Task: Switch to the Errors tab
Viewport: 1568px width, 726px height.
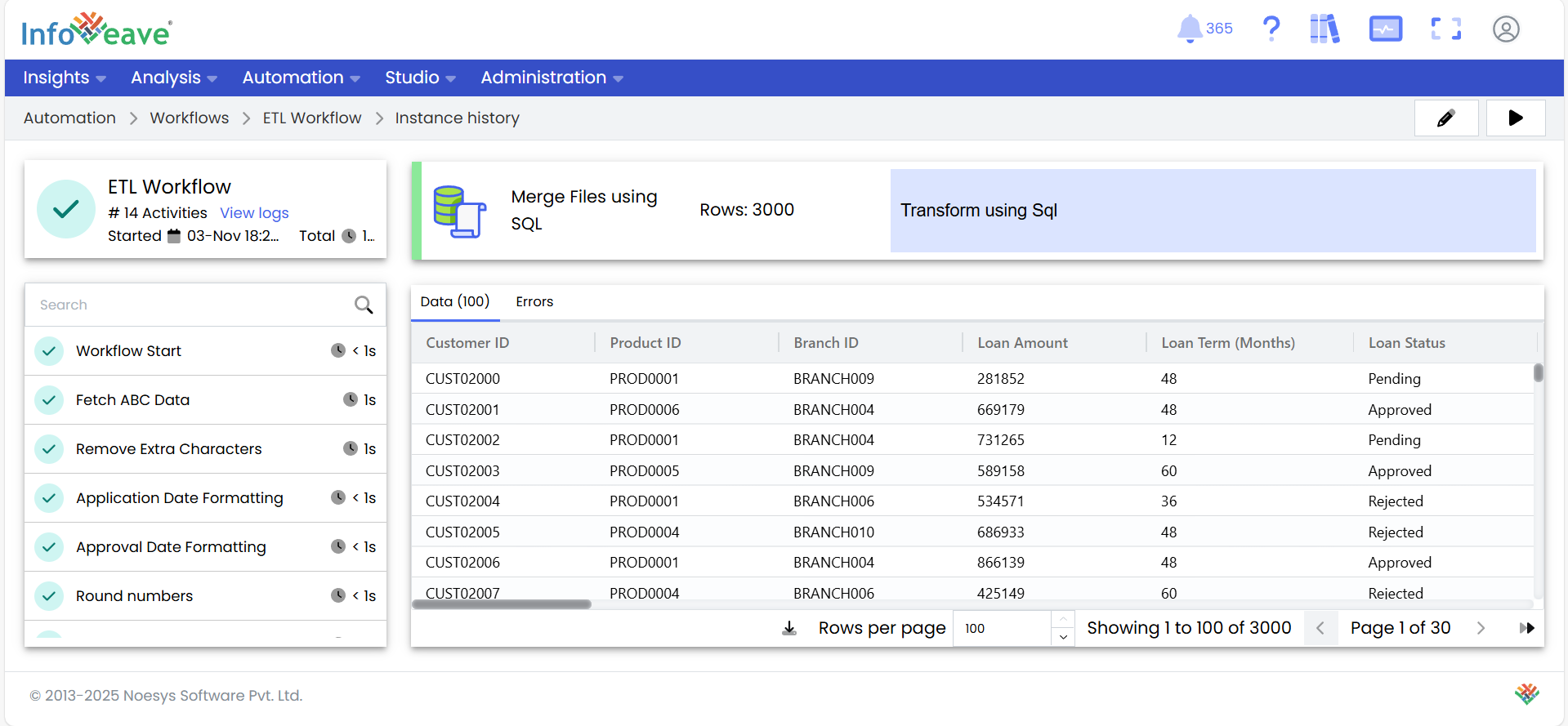Action: 534,302
